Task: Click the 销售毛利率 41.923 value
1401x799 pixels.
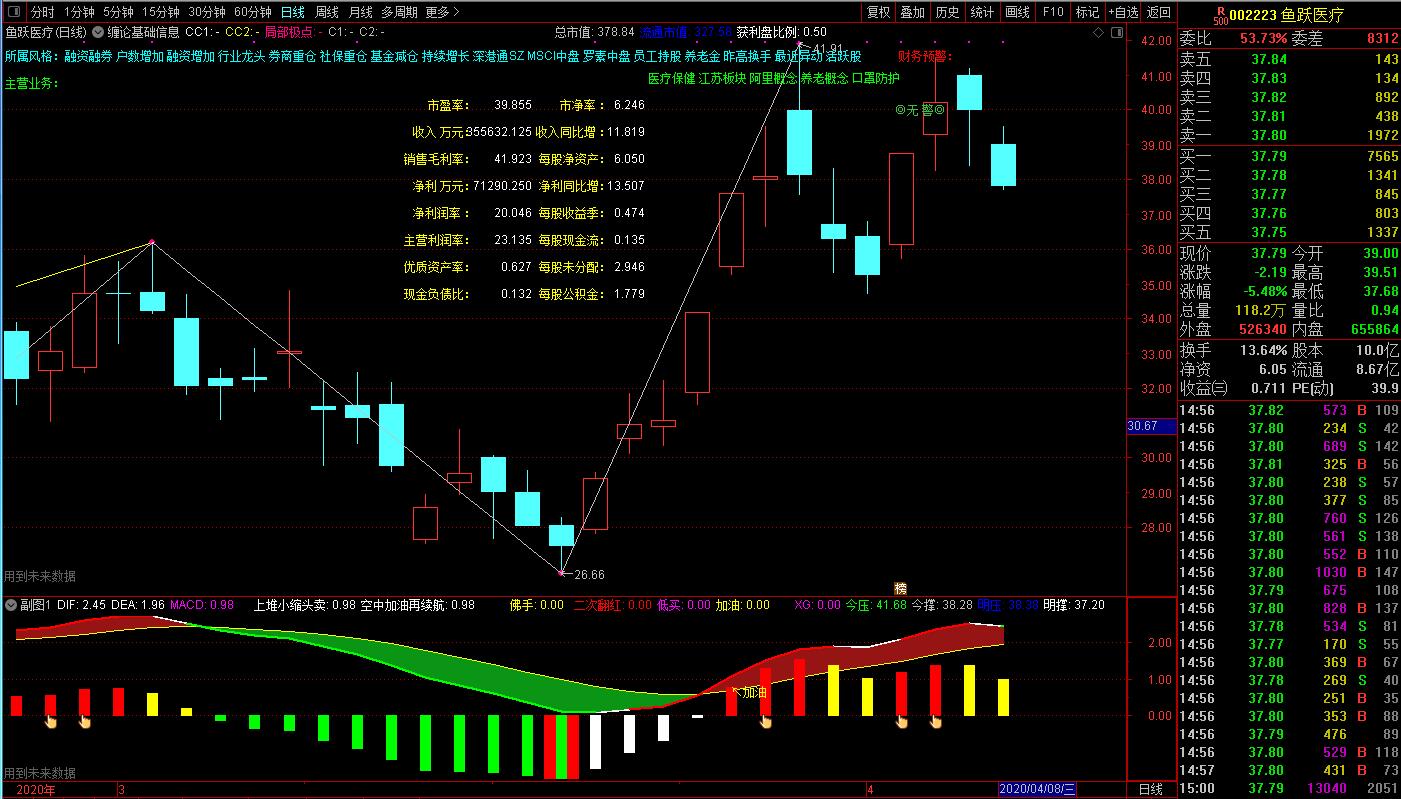Action: (513, 158)
